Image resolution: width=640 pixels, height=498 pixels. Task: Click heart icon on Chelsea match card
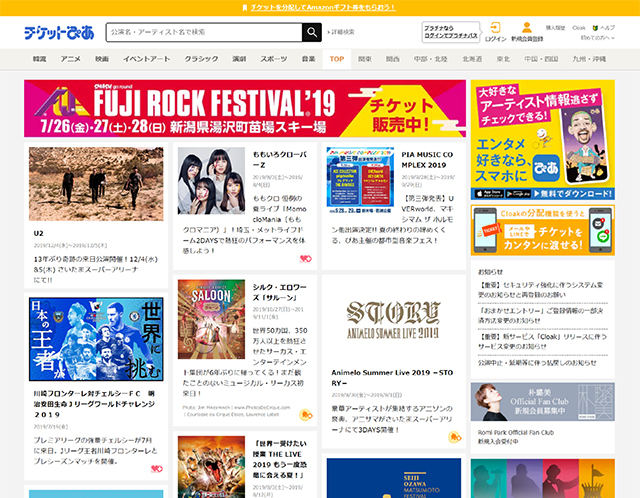coord(157,469)
